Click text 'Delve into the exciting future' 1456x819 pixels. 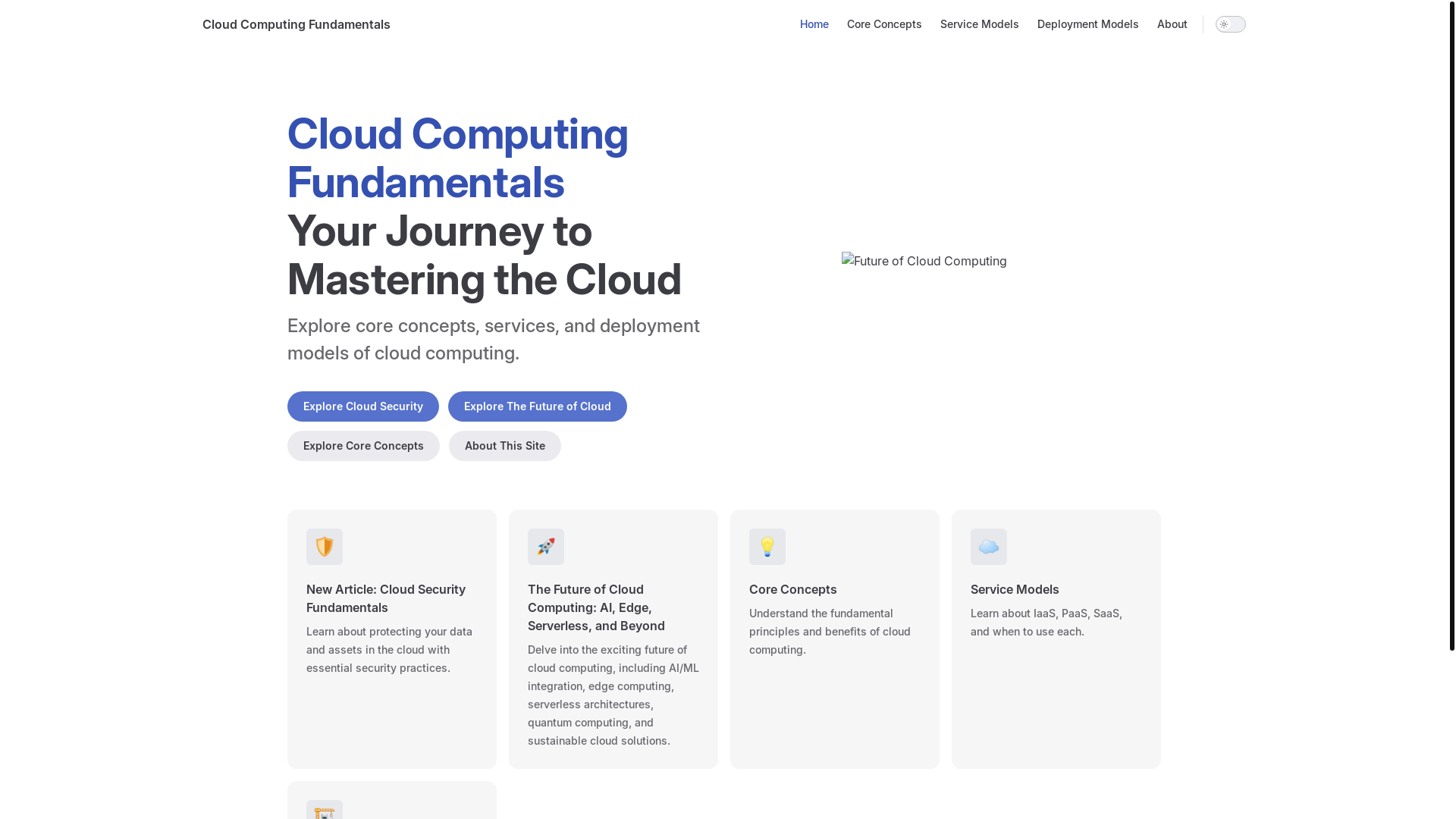coord(613,695)
